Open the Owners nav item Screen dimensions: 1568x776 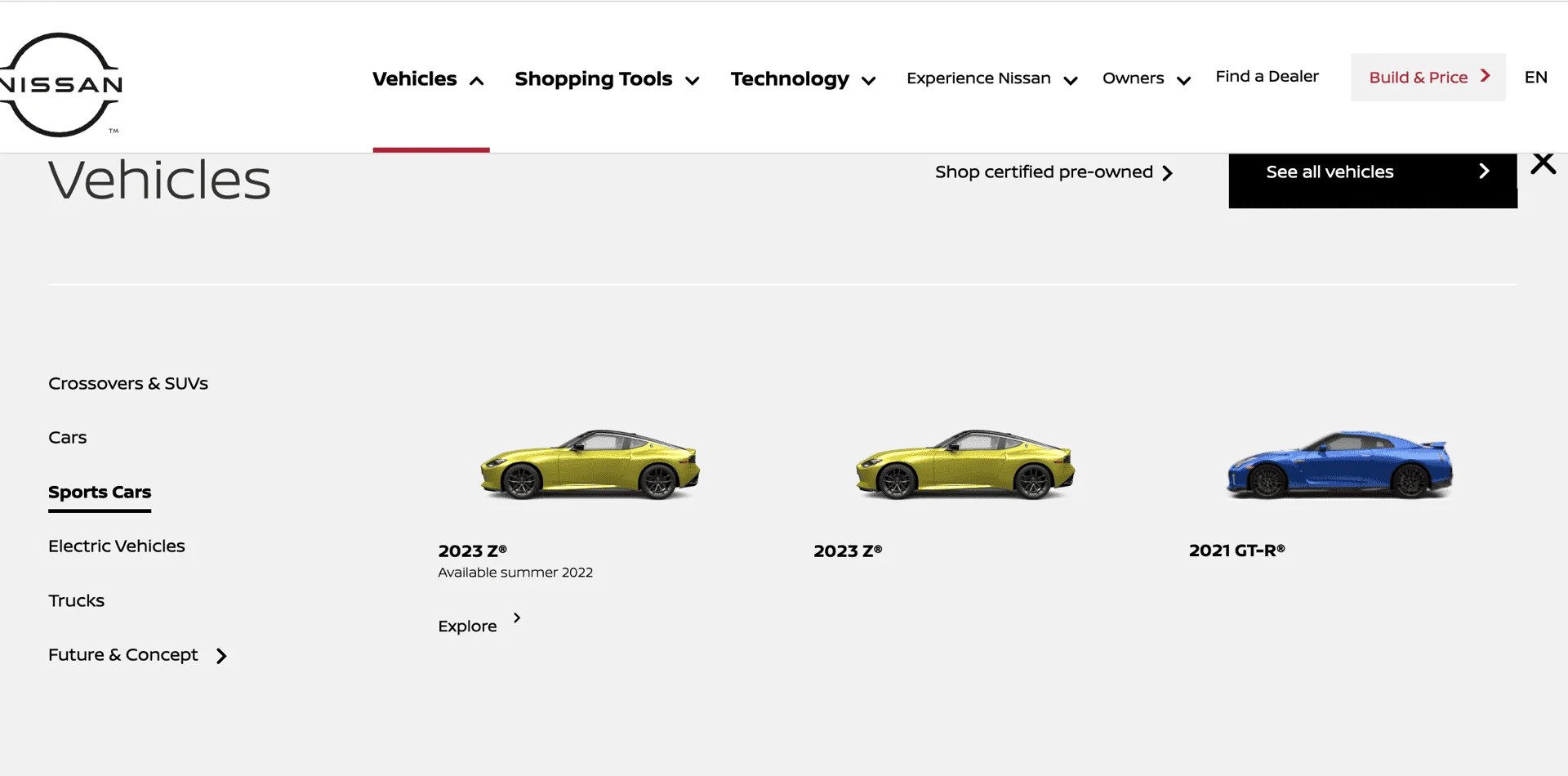coord(1134,78)
